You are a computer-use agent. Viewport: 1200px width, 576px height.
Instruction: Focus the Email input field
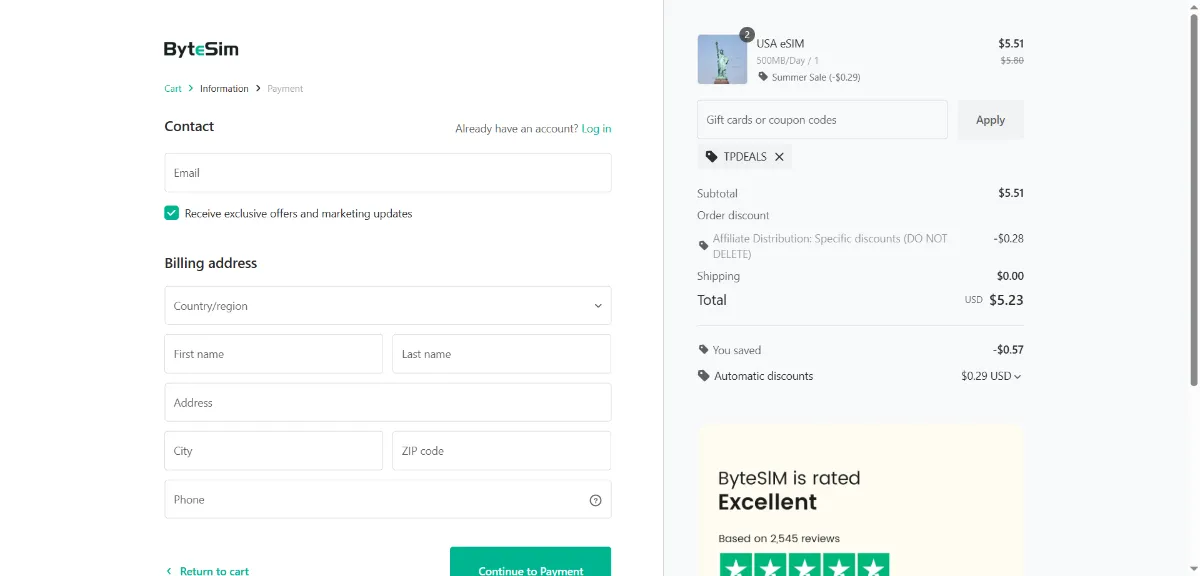[388, 173]
